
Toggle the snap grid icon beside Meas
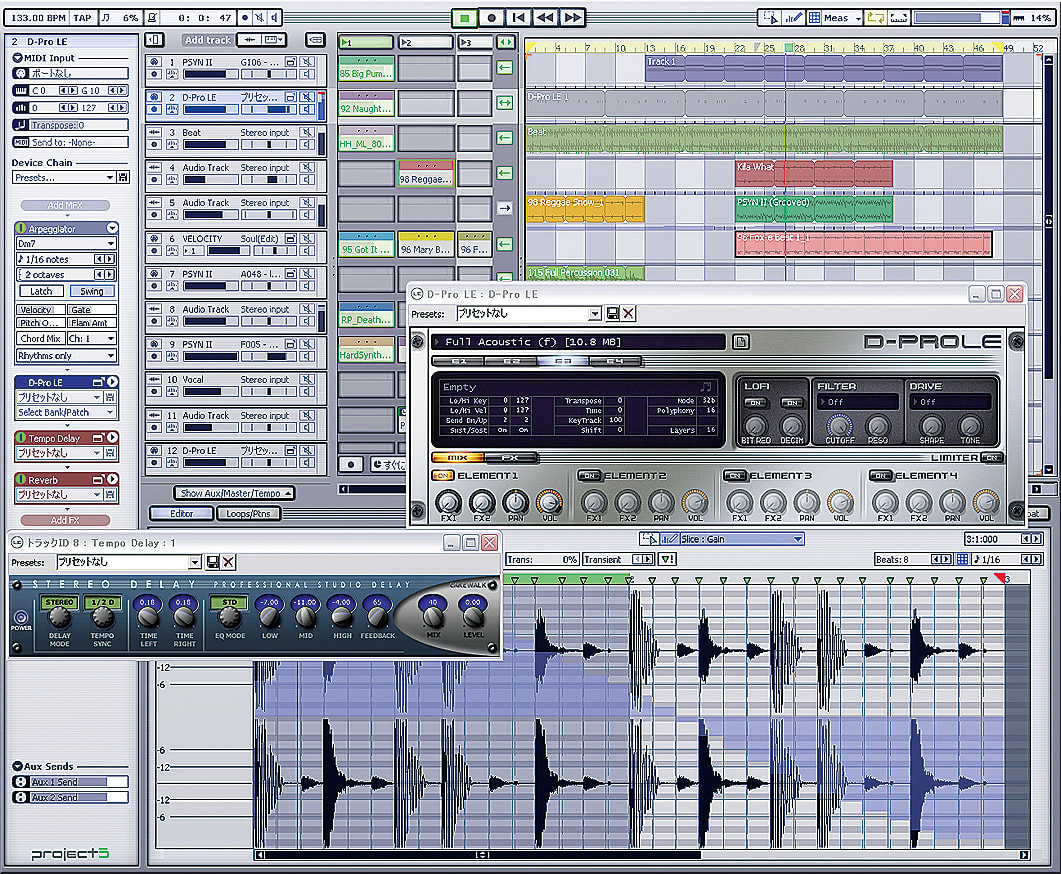[814, 18]
